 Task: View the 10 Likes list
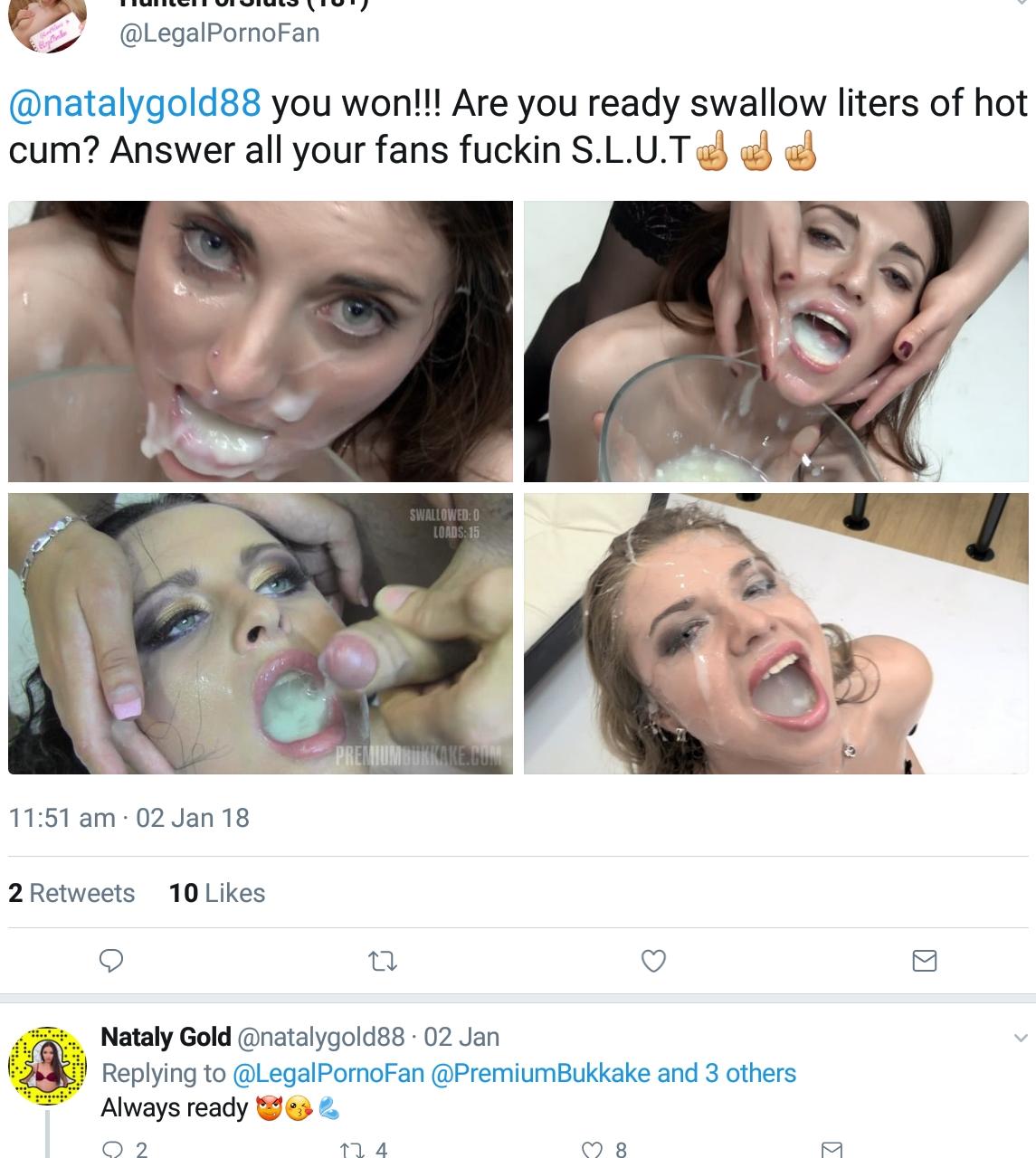[x=217, y=893]
